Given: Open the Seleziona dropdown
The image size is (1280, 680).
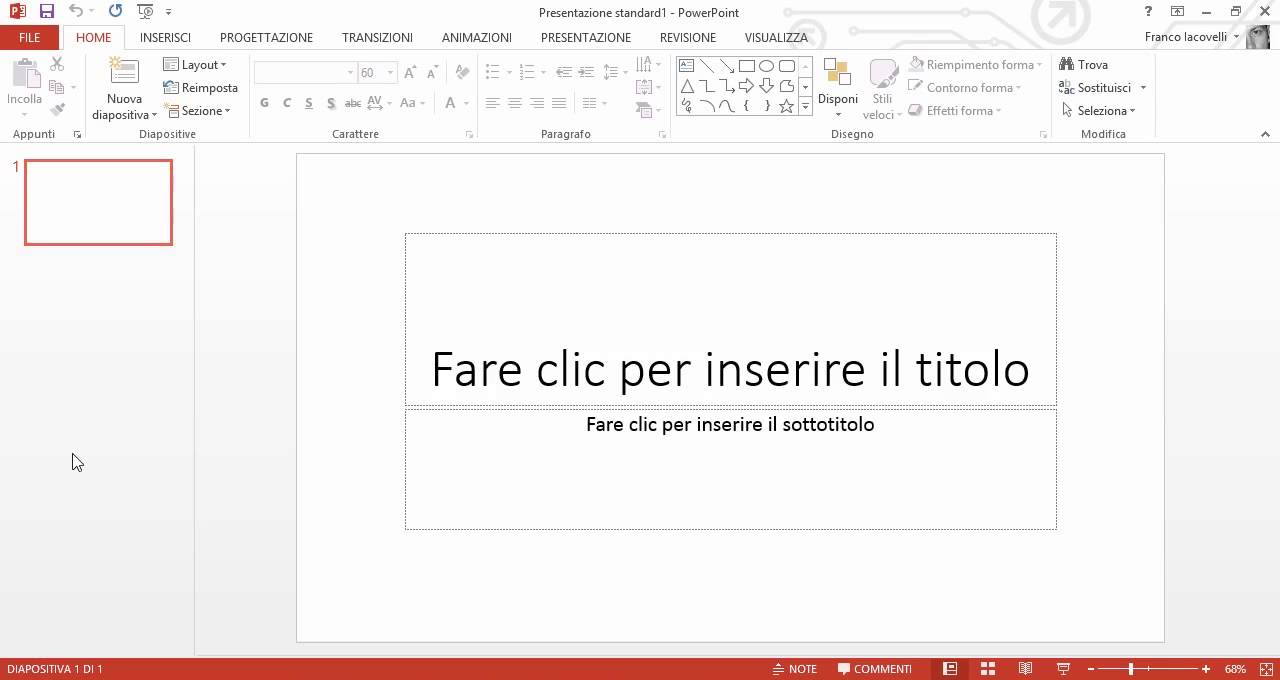Looking at the screenshot, I should 1098,111.
